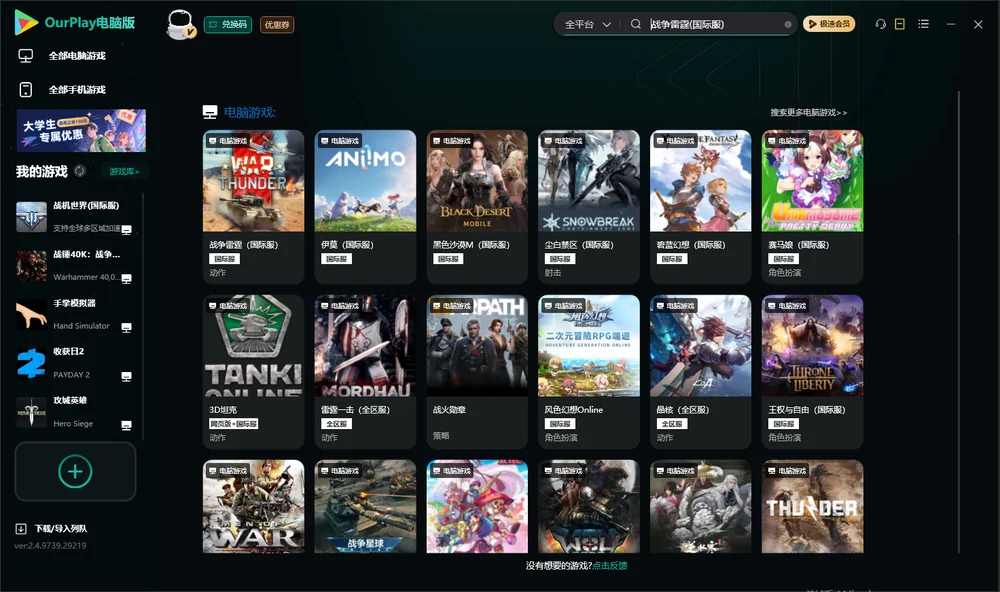Open Throne and Liberty 王权与自由 card
Image resolution: width=1000 pixels, height=592 pixels.
point(812,371)
